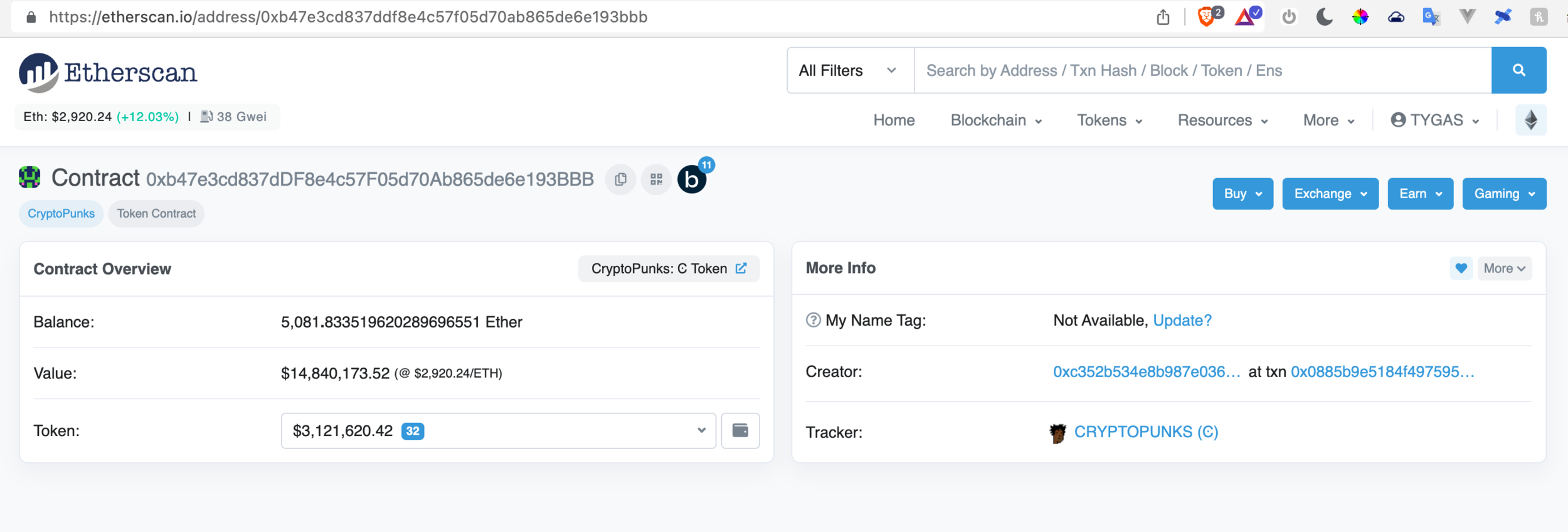Image resolution: width=1568 pixels, height=532 pixels.
Task: Open the Gaming dropdown button
Action: (1504, 194)
